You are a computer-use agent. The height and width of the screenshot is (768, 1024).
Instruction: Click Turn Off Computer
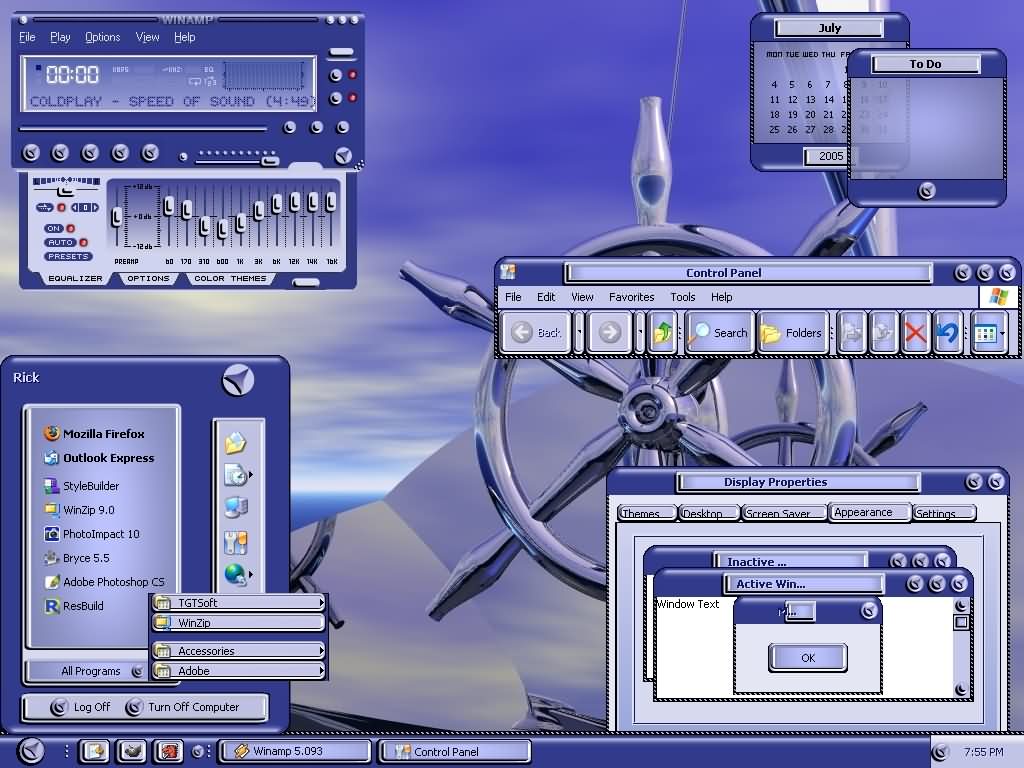[x=183, y=707]
